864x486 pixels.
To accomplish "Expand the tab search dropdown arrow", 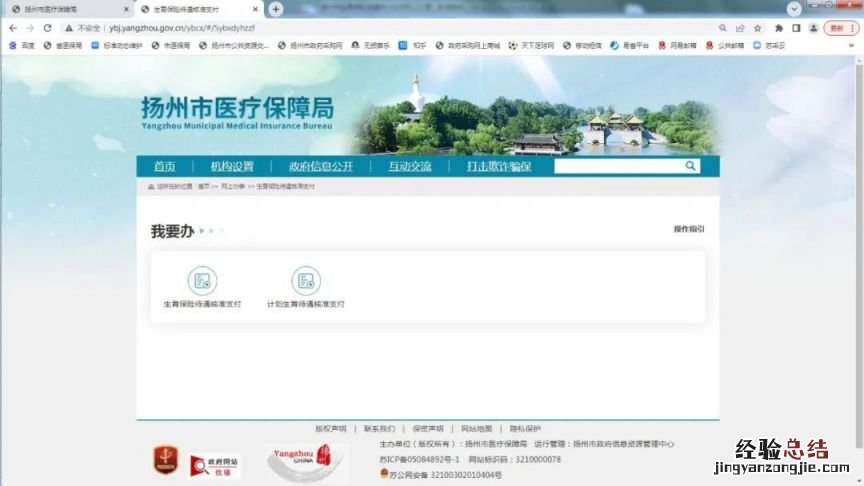I will [x=793, y=9].
